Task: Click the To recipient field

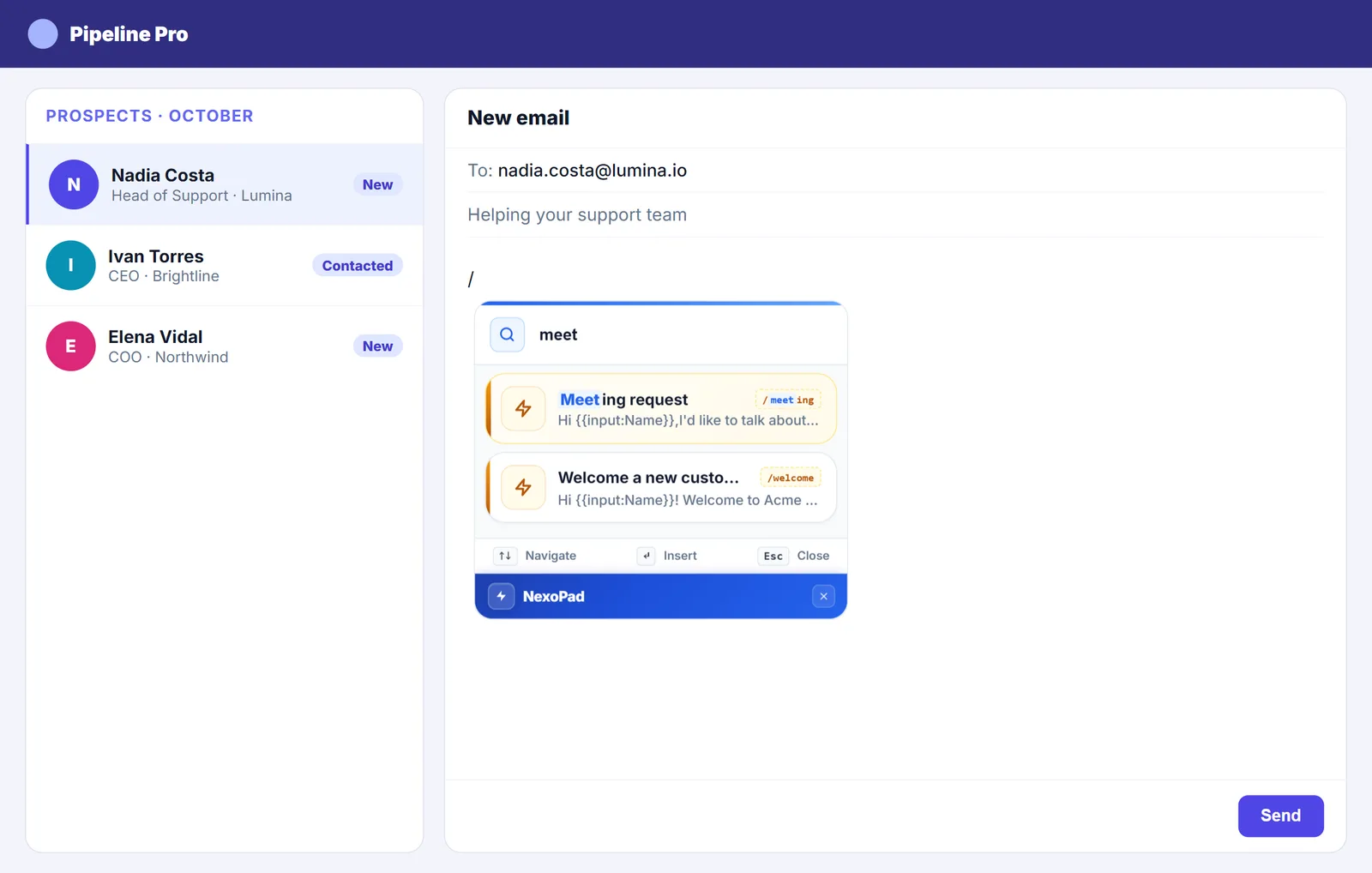Action: [895, 171]
